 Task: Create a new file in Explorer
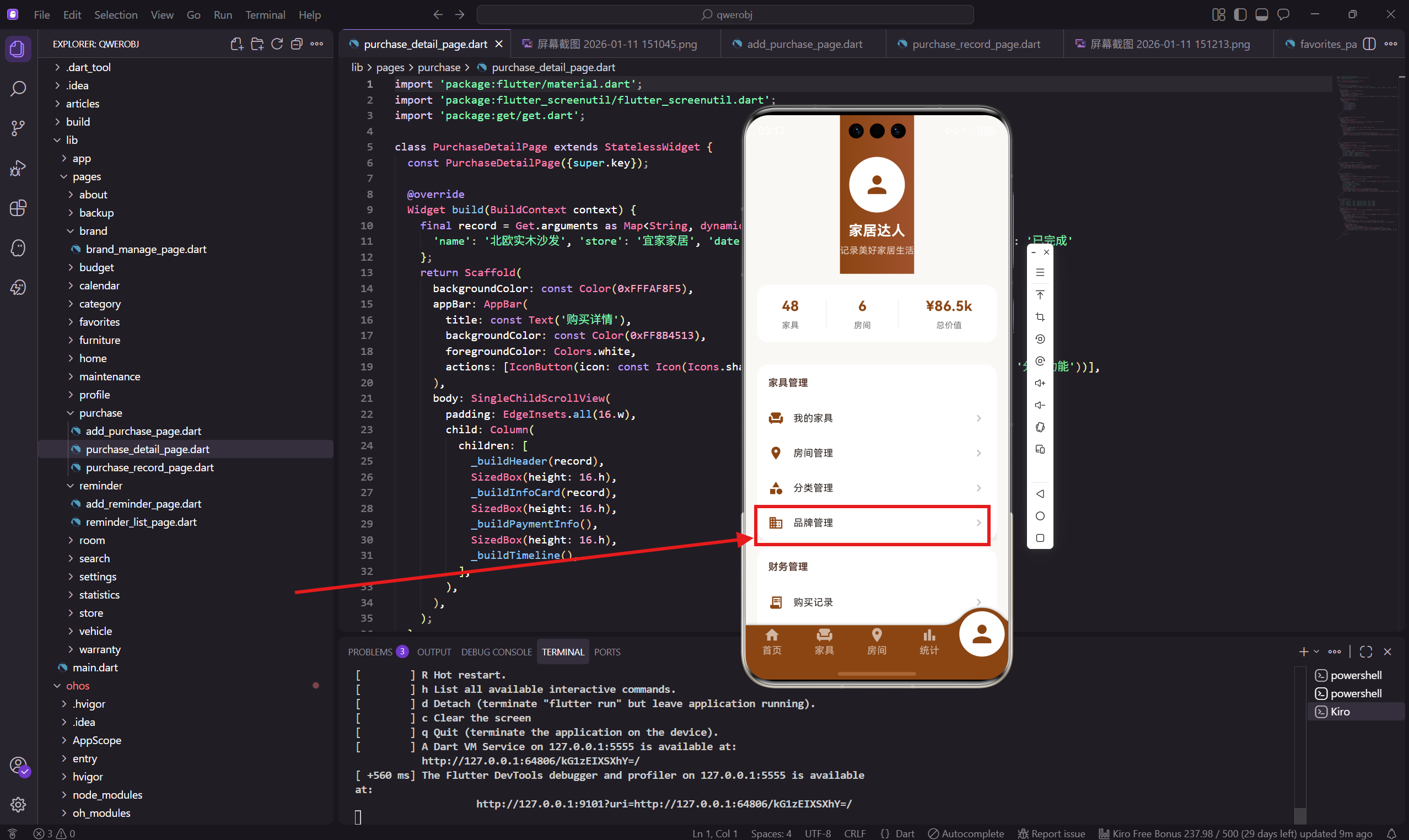pos(237,44)
